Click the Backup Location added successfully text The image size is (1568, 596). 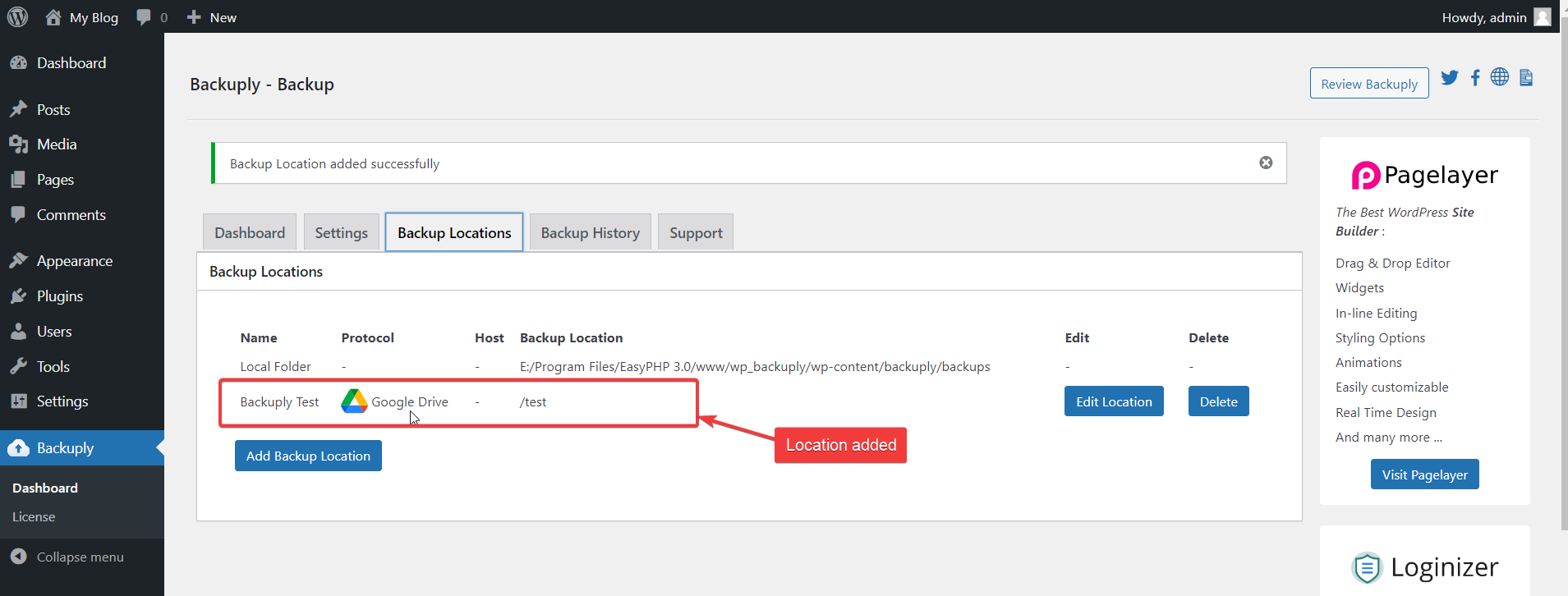(334, 163)
